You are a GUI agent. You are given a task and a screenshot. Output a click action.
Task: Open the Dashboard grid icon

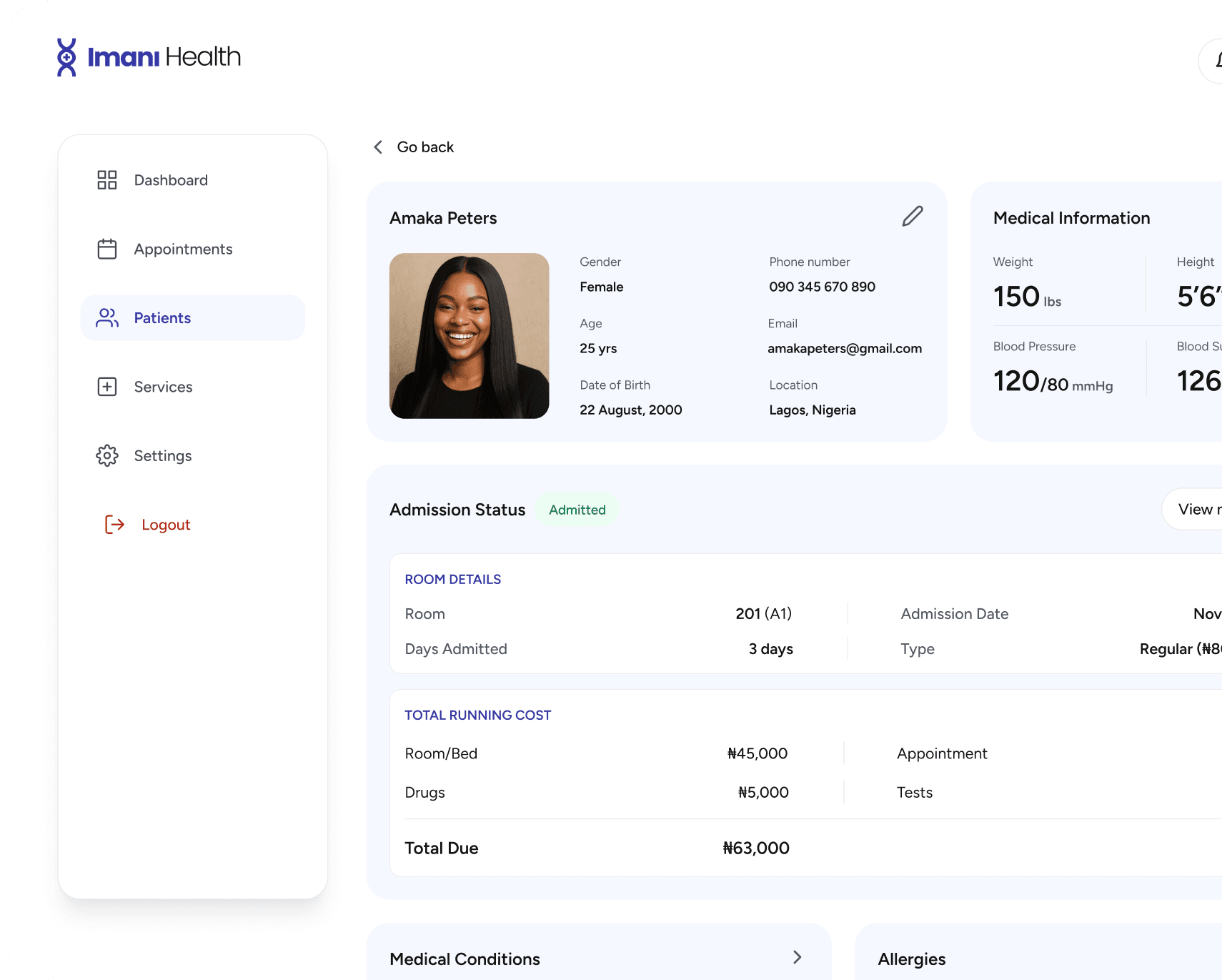pyautogui.click(x=107, y=179)
